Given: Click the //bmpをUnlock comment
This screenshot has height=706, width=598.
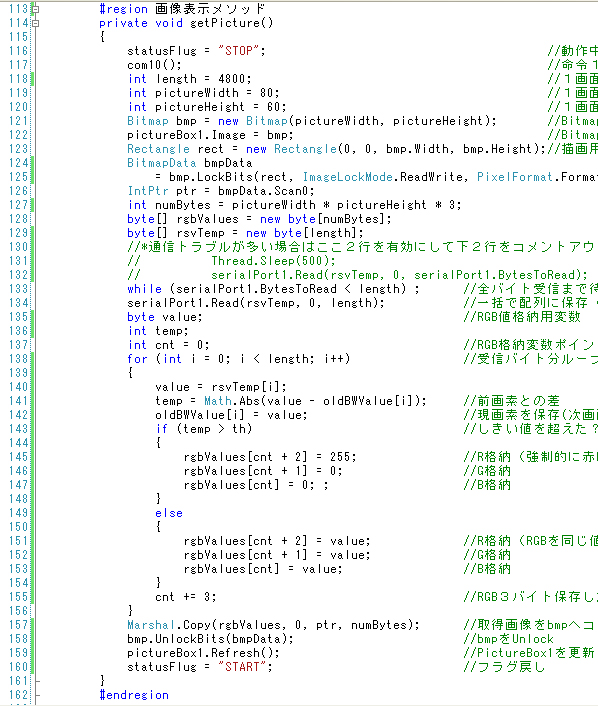Looking at the screenshot, I should 508,639.
